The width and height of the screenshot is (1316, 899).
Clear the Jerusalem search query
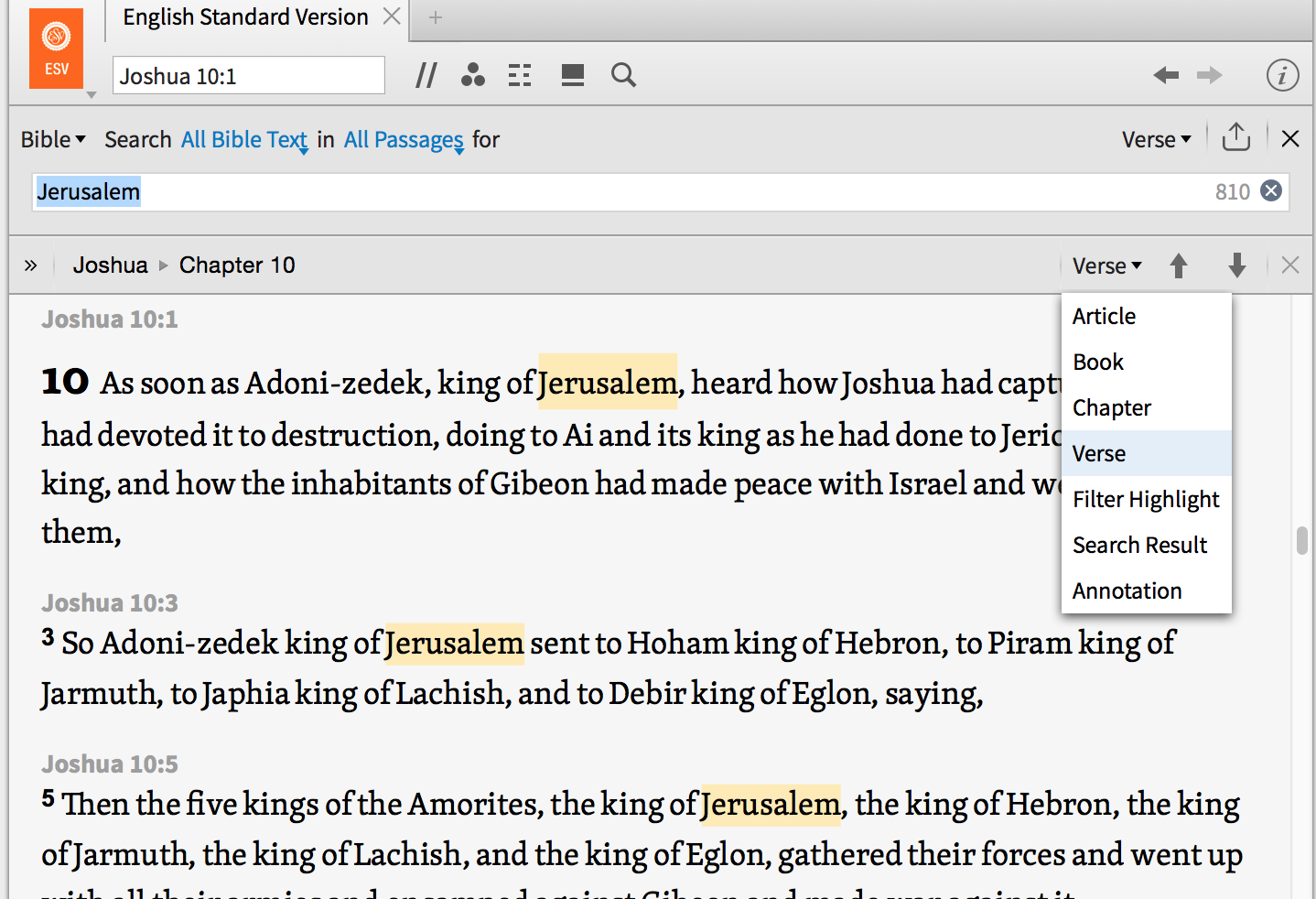pyautogui.click(x=1271, y=190)
